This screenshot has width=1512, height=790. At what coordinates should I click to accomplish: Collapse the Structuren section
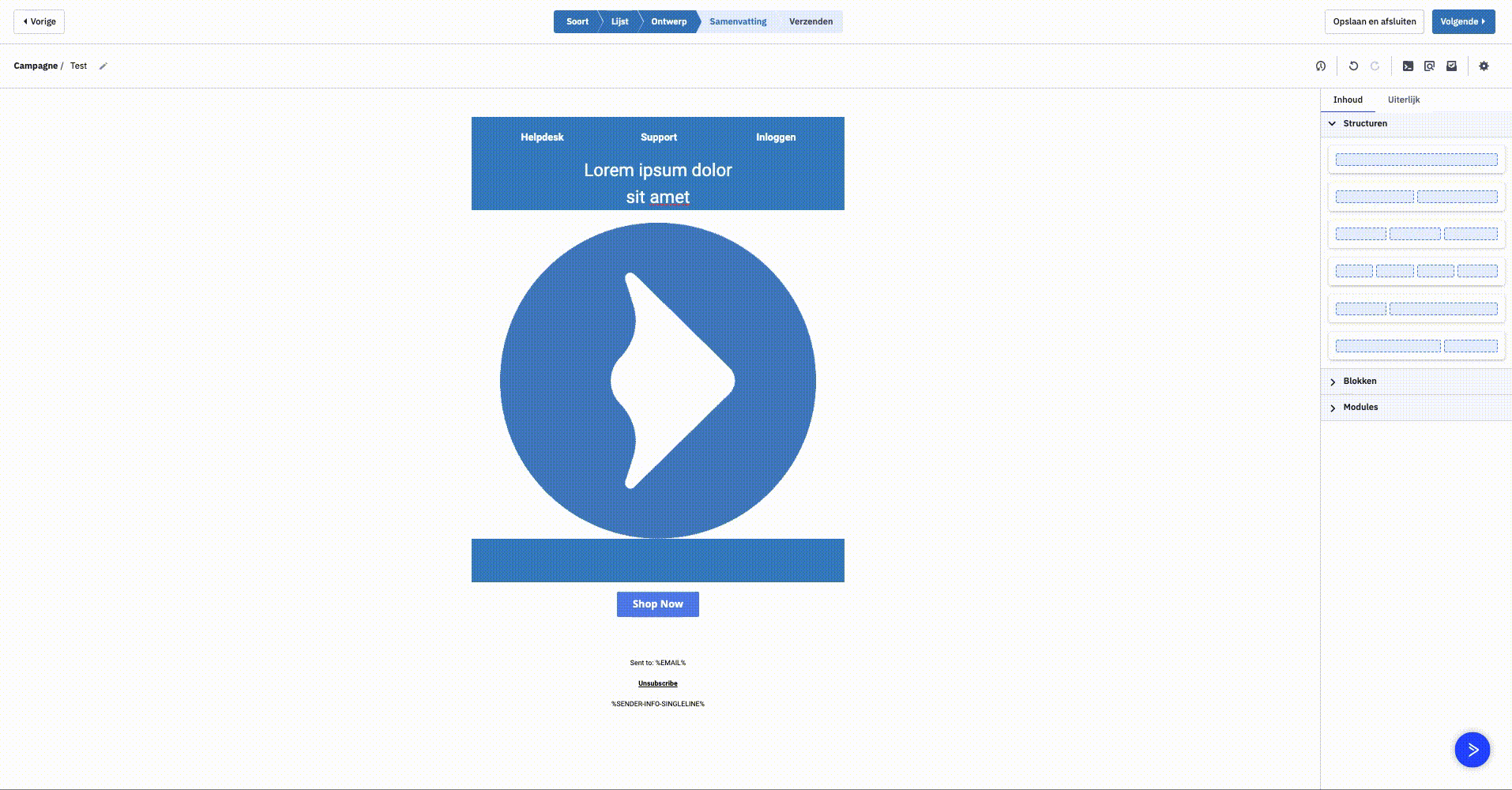tap(1416, 123)
